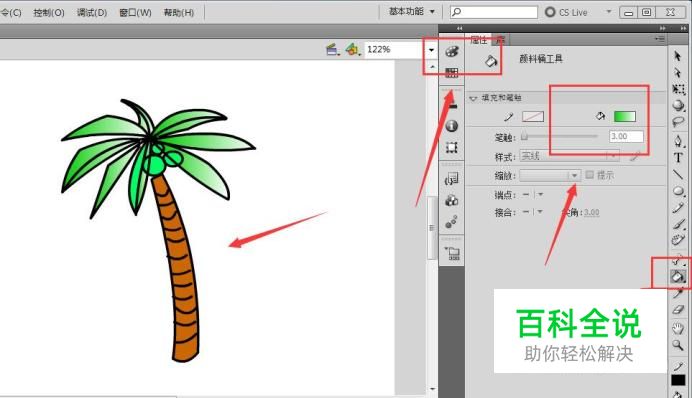Viewport: 692px width, 398px height.
Task: Open the Properties panel options menu
Action: coord(660,39)
